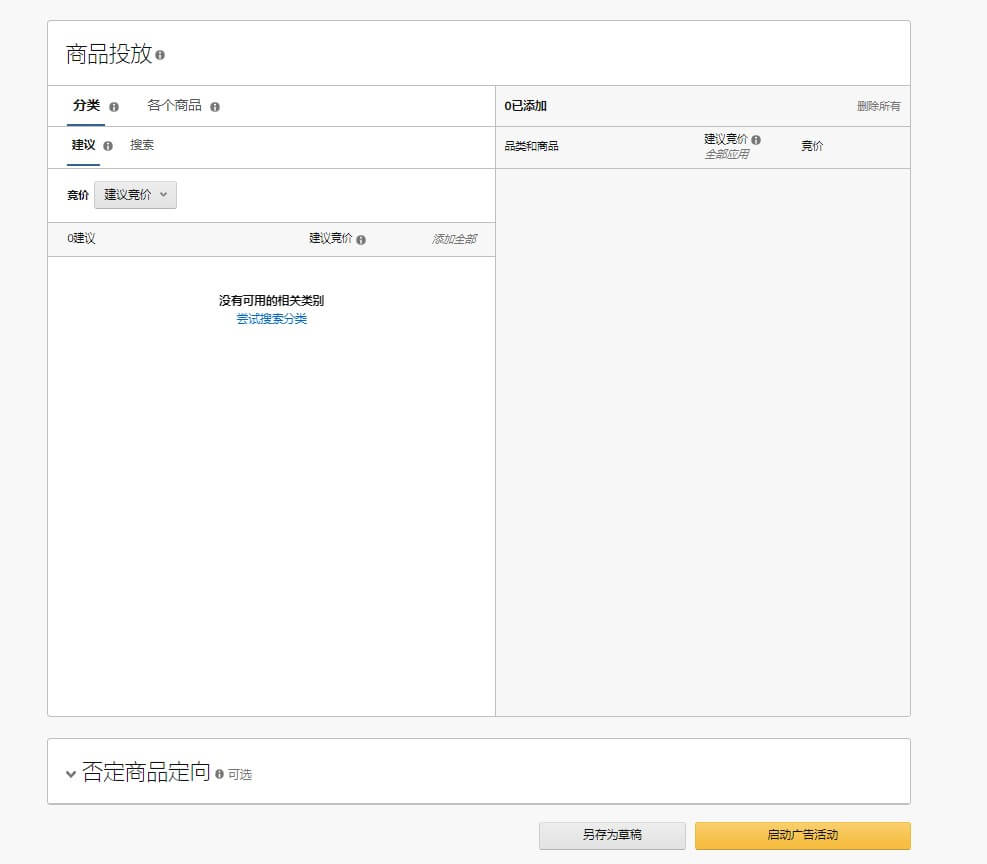Viewport: 987px width, 864px height.
Task: Click the 另存为草稿 button
Action: pos(612,835)
